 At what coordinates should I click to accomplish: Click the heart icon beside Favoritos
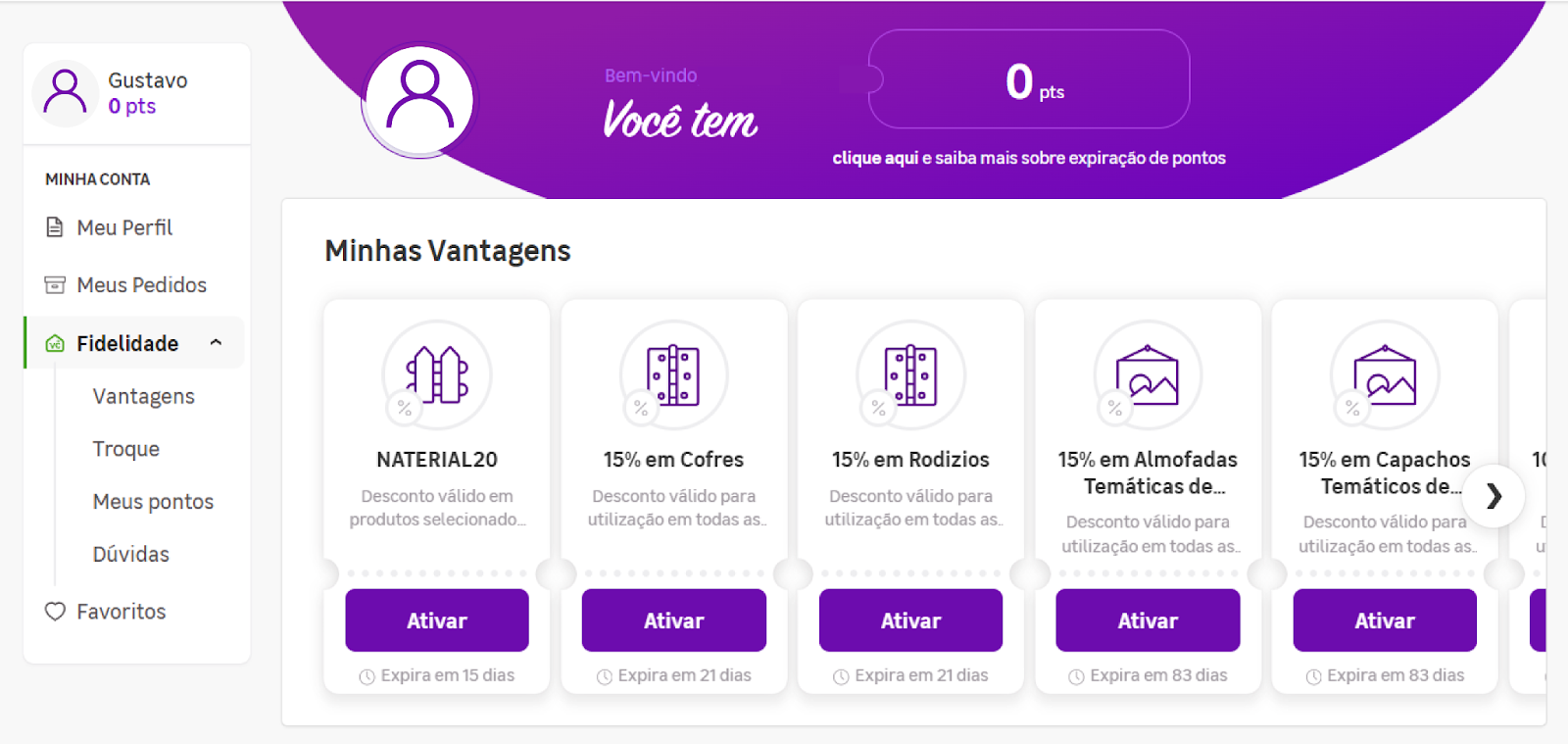55,612
